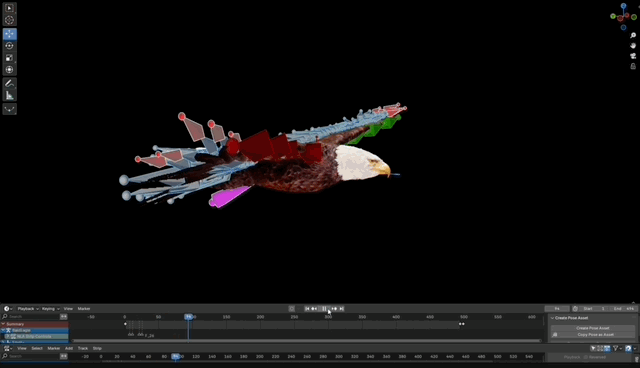Pause the animation playback
Image resolution: width=640 pixels, height=368 pixels.
click(x=324, y=309)
